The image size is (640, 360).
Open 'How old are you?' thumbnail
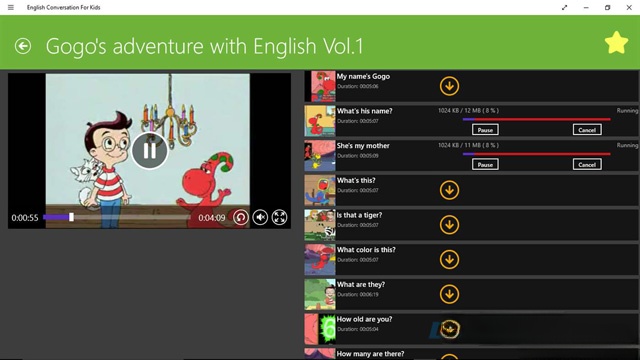pos(320,329)
